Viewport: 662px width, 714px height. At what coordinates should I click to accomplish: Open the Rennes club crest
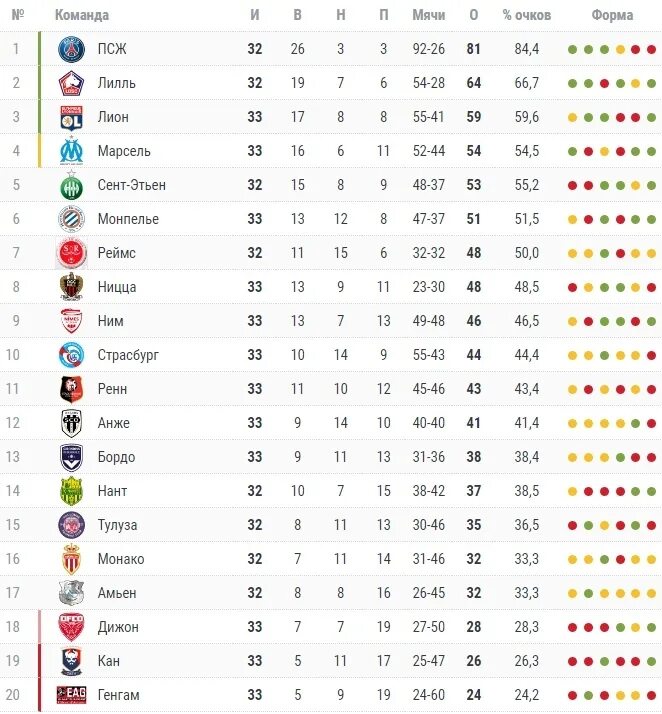[71, 389]
